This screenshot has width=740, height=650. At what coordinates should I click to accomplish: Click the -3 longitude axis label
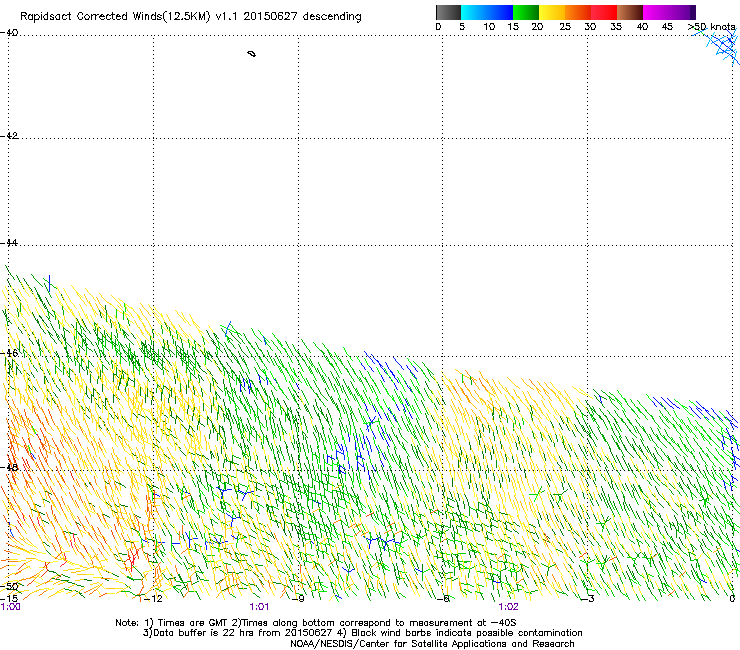[588, 599]
